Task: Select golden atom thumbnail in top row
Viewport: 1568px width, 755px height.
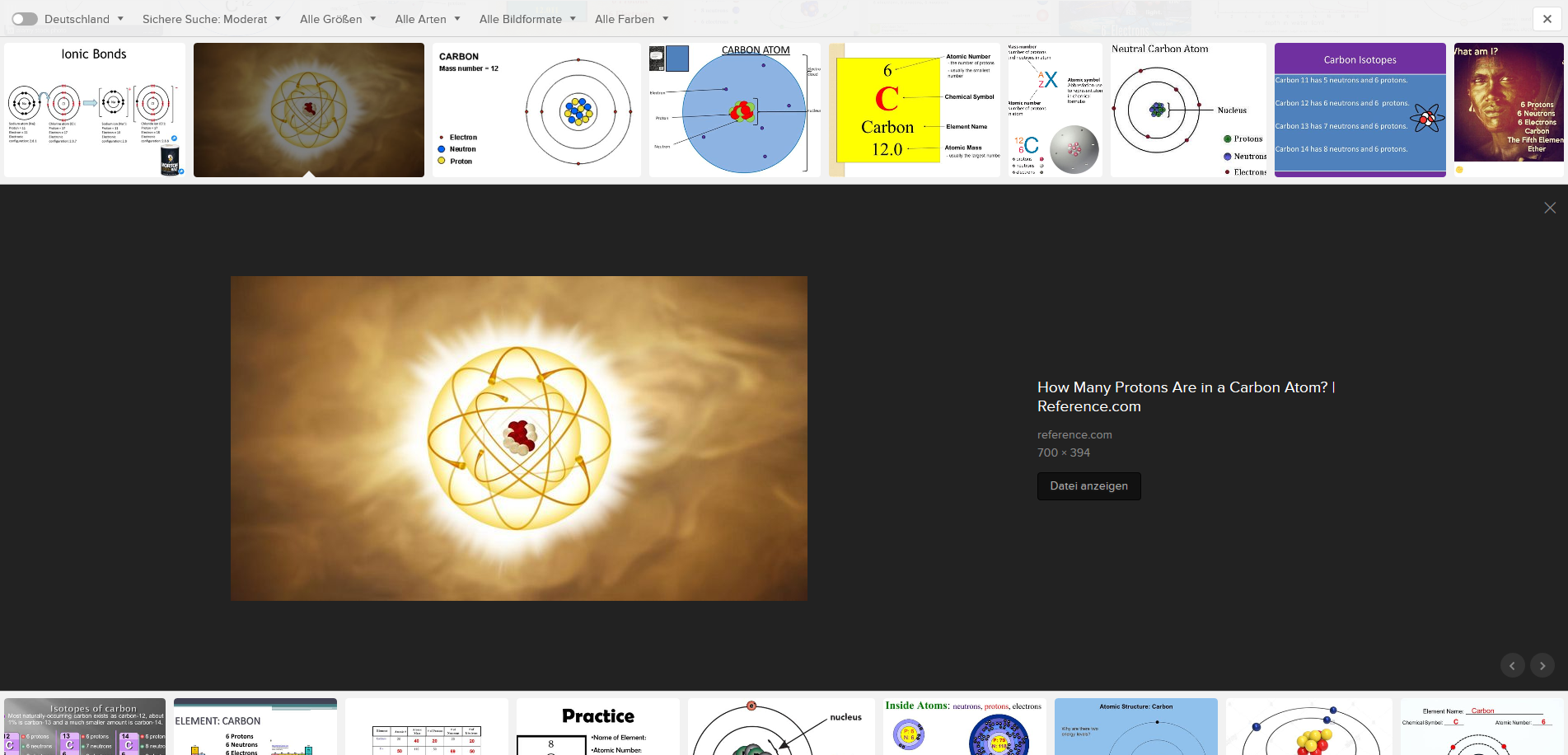Action: point(309,110)
